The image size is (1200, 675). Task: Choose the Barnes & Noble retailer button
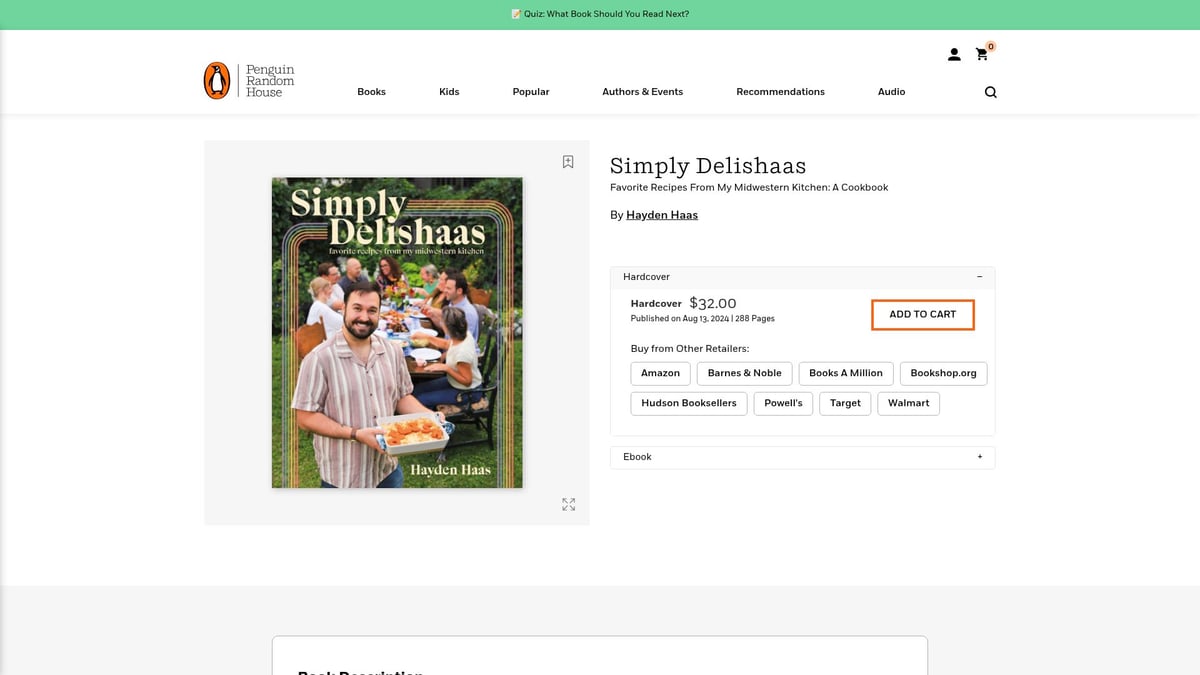[744, 373]
